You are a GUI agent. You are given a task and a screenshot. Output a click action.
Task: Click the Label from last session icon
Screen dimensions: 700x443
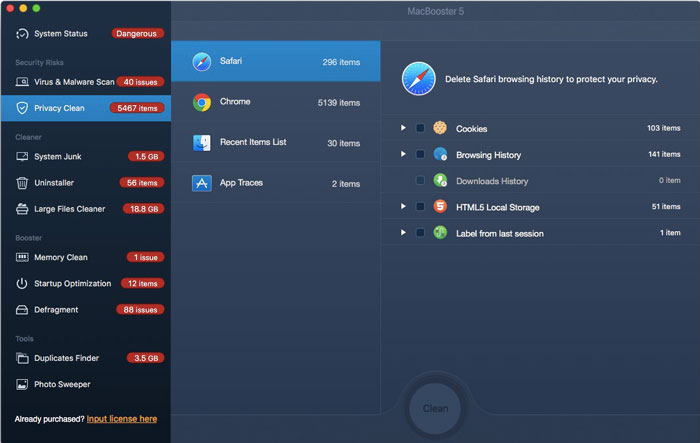tap(440, 233)
